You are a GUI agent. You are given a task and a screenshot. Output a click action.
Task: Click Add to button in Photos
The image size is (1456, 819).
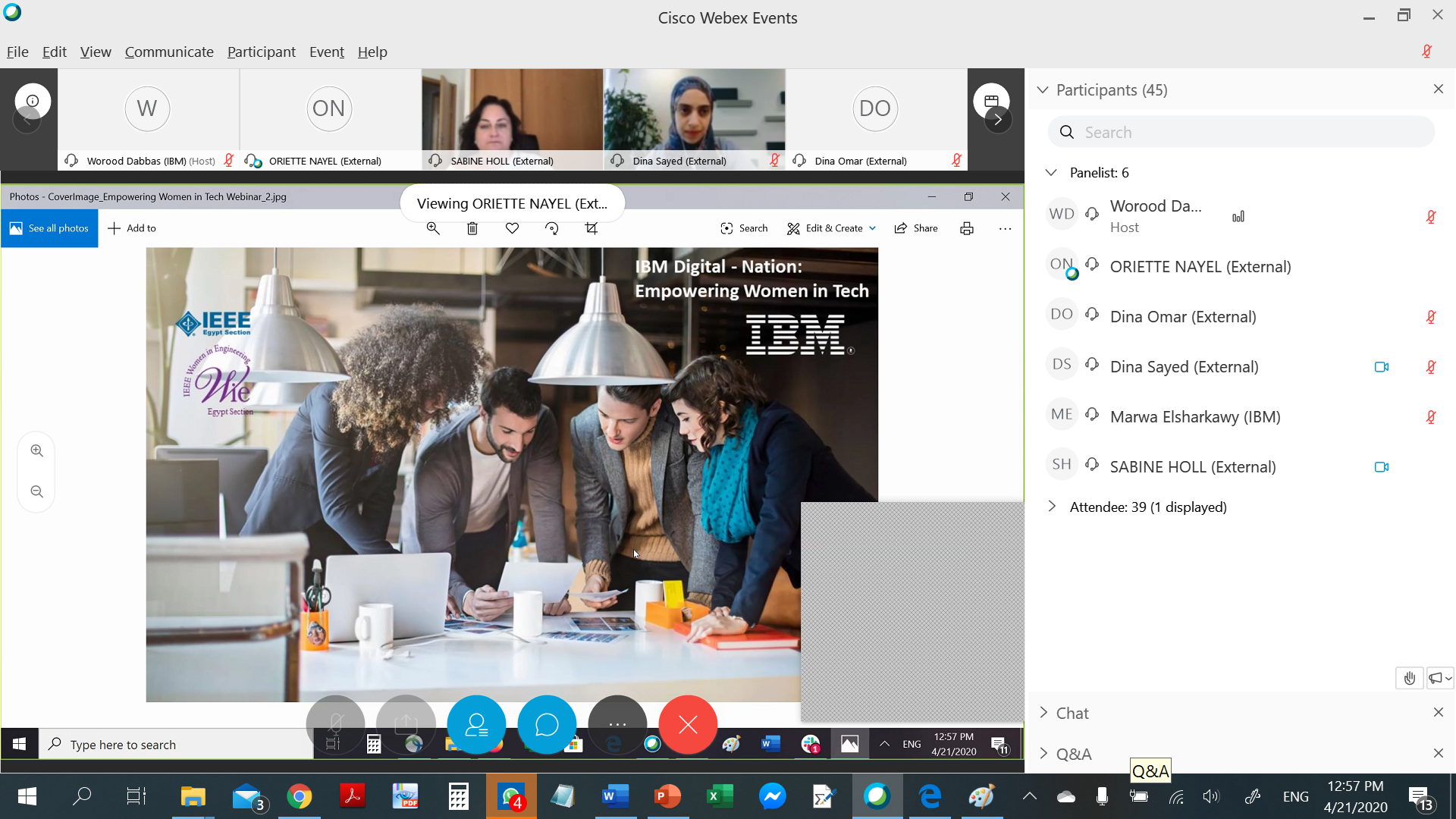click(x=132, y=228)
